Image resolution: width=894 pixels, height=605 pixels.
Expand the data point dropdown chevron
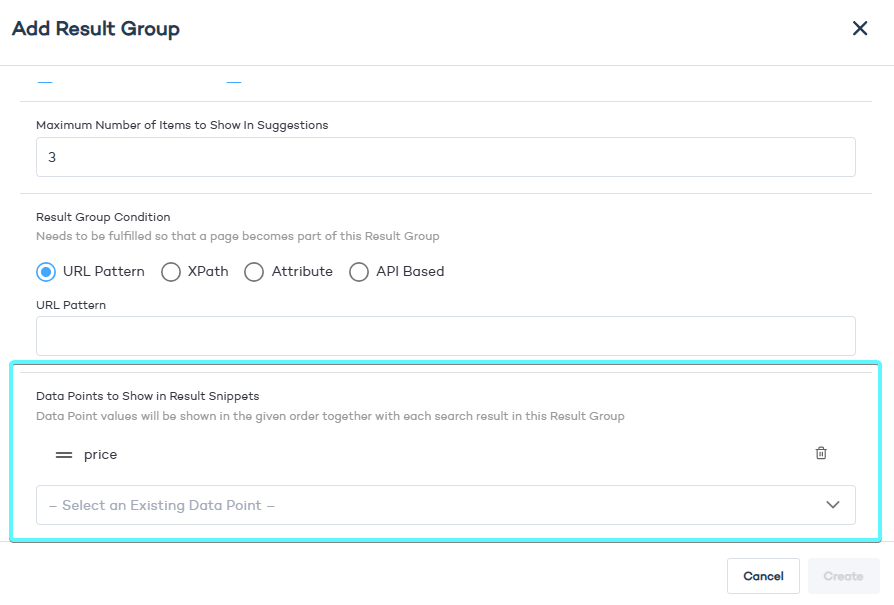coord(833,505)
